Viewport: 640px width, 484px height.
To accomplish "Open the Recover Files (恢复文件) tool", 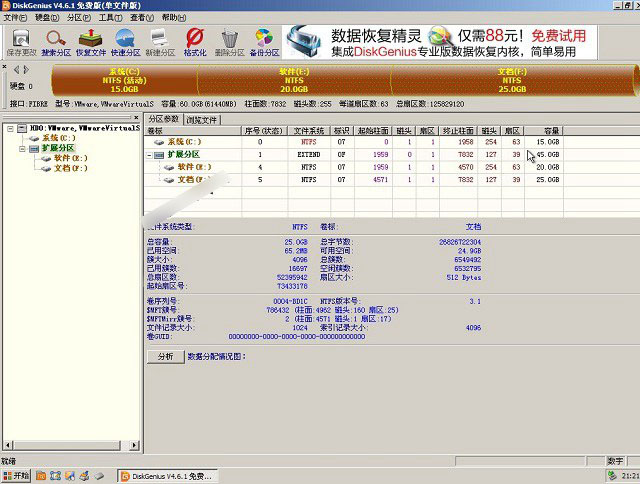I will pos(91,42).
